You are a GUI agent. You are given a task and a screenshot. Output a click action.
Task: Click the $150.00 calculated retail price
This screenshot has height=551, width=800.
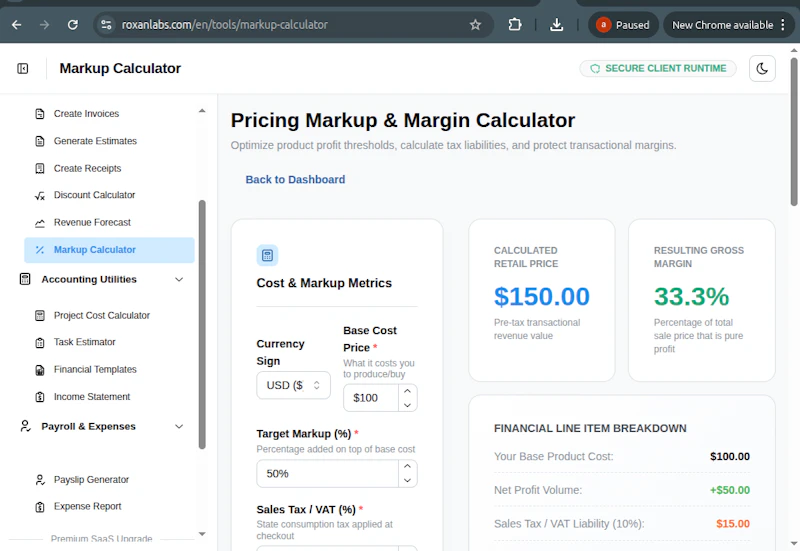(x=542, y=296)
